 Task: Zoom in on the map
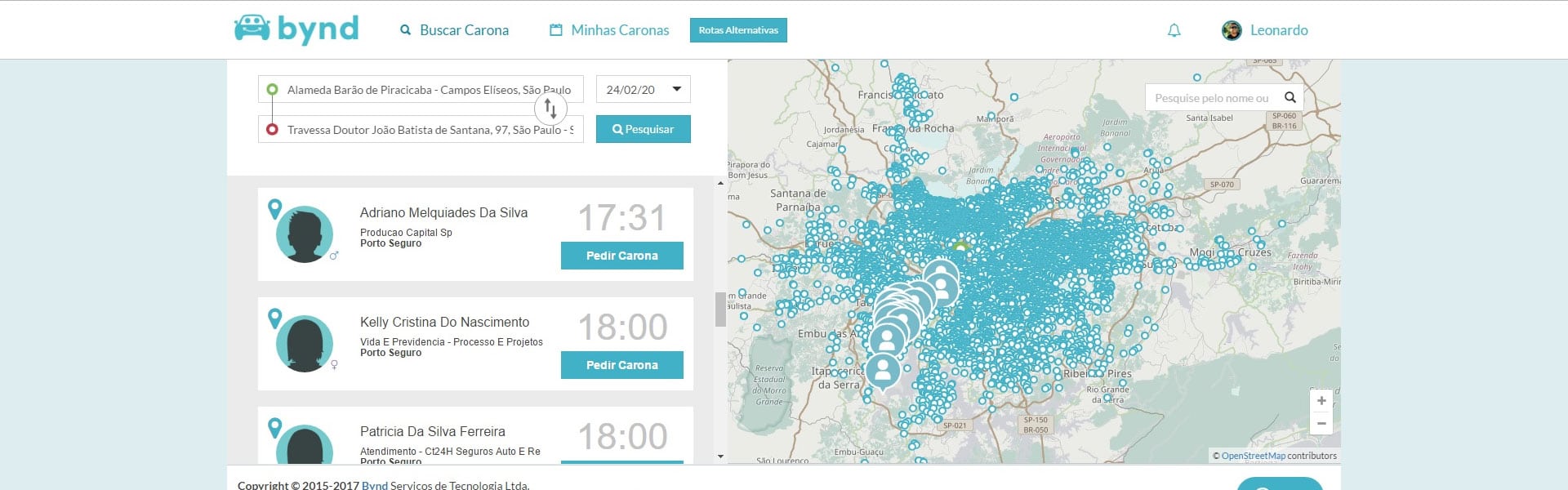coord(1321,401)
